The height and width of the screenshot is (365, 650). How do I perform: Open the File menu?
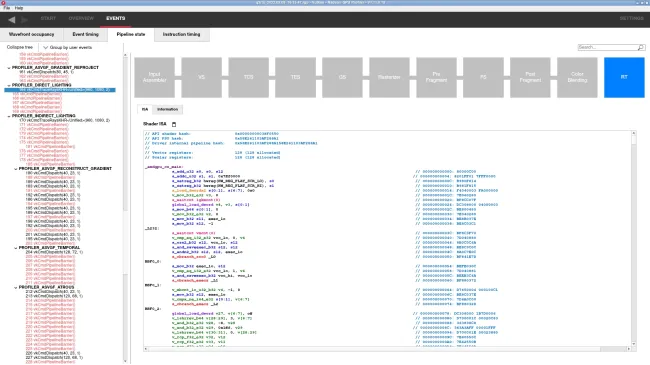(x=7, y=8)
